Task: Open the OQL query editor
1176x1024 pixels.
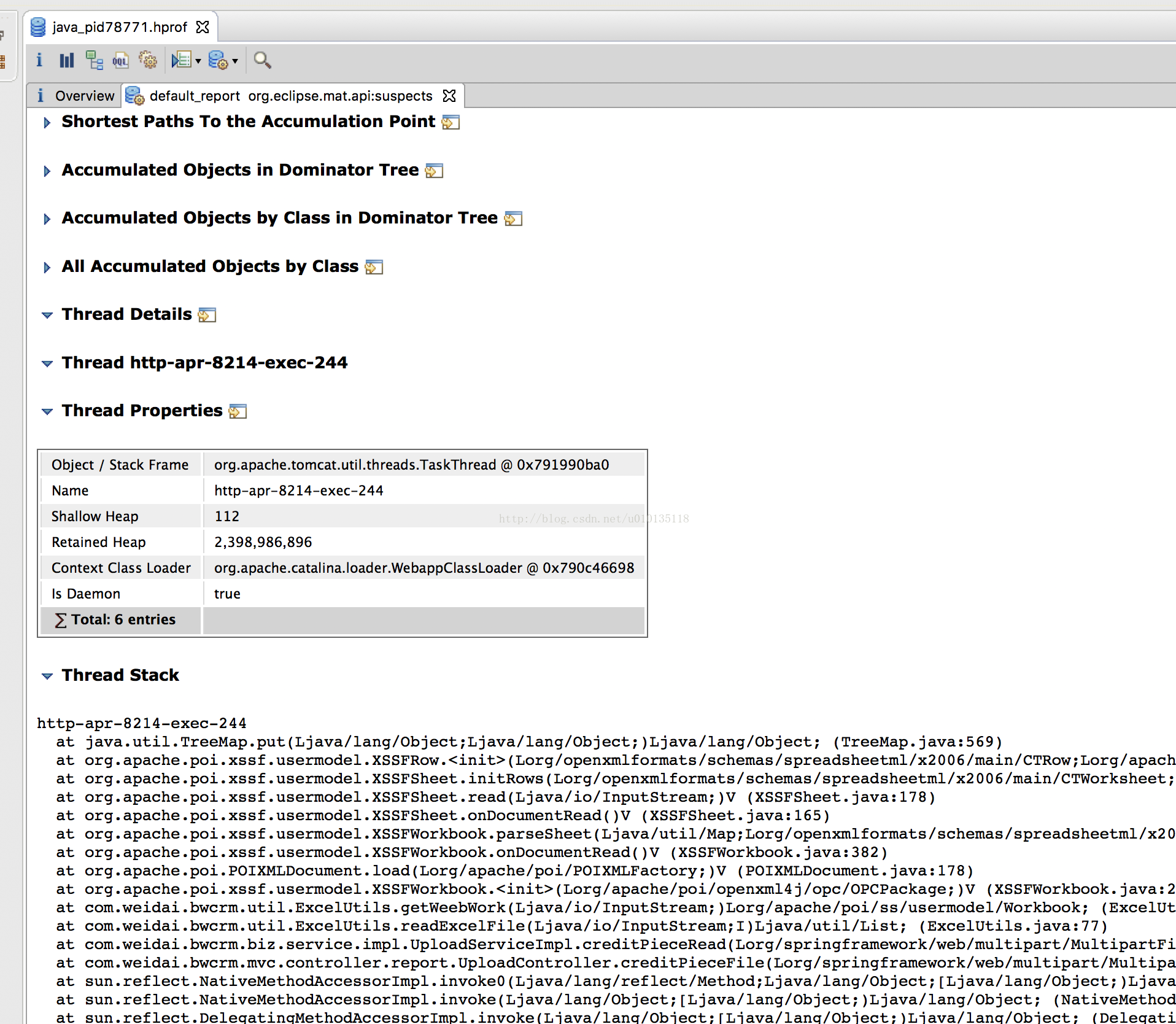Action: pyautogui.click(x=120, y=60)
